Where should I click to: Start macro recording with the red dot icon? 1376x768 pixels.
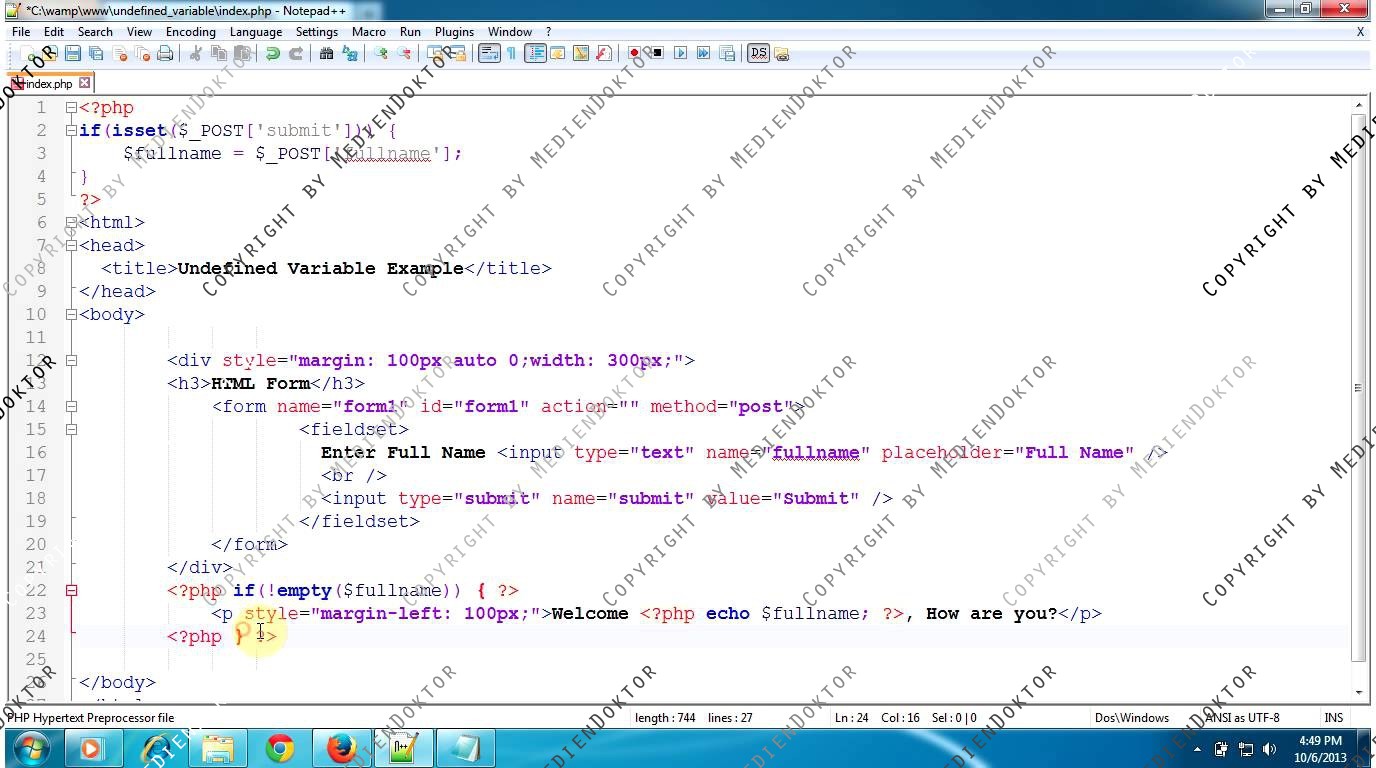[x=634, y=54]
